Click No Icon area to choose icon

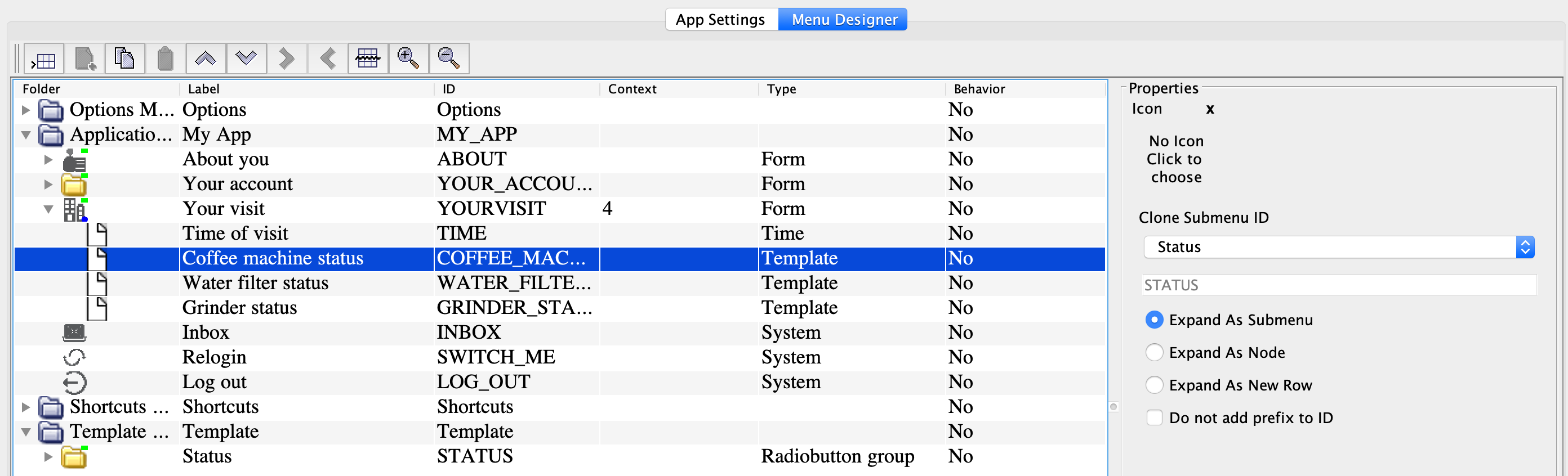1175,159
